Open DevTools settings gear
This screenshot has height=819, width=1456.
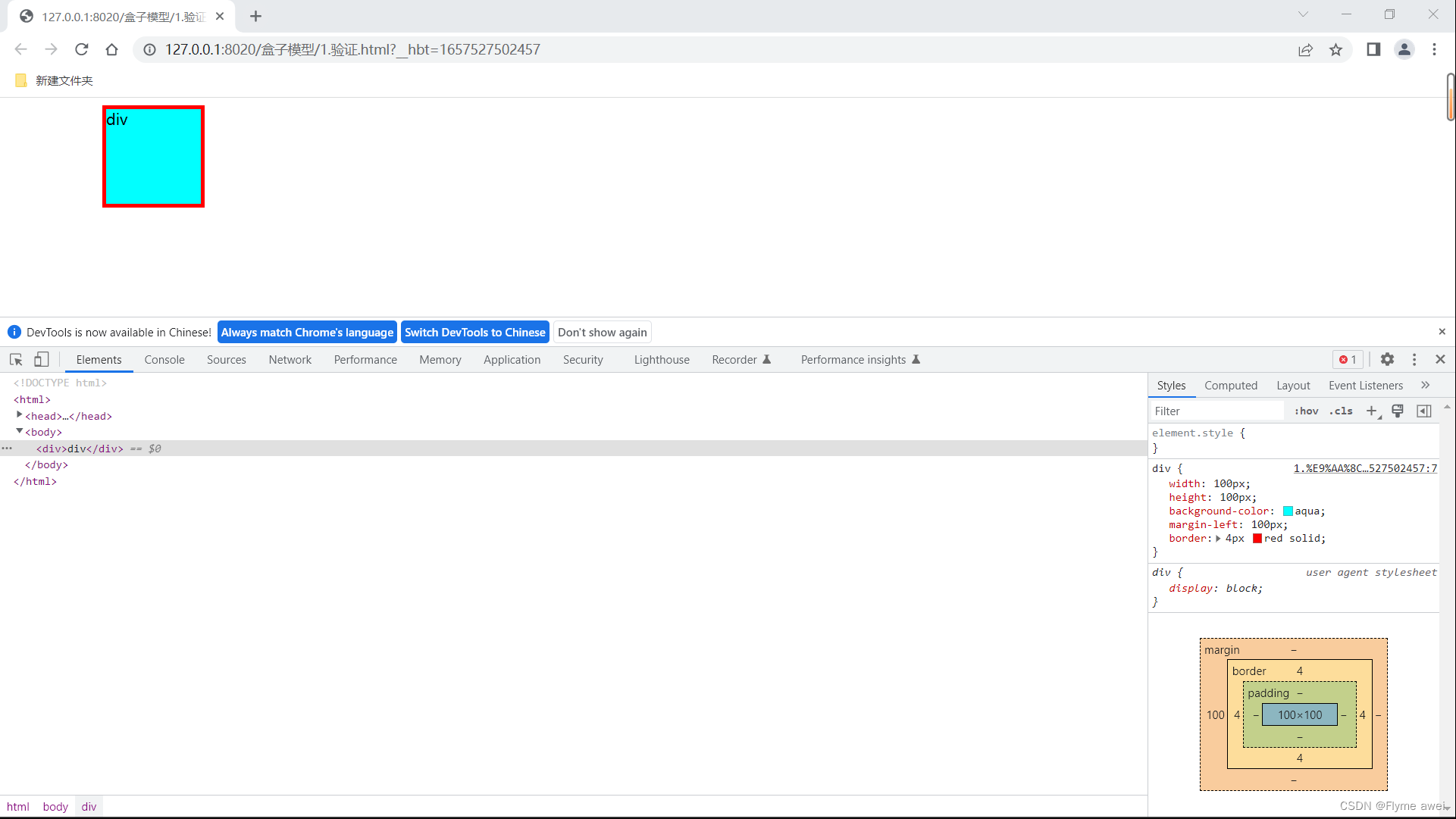(1387, 360)
